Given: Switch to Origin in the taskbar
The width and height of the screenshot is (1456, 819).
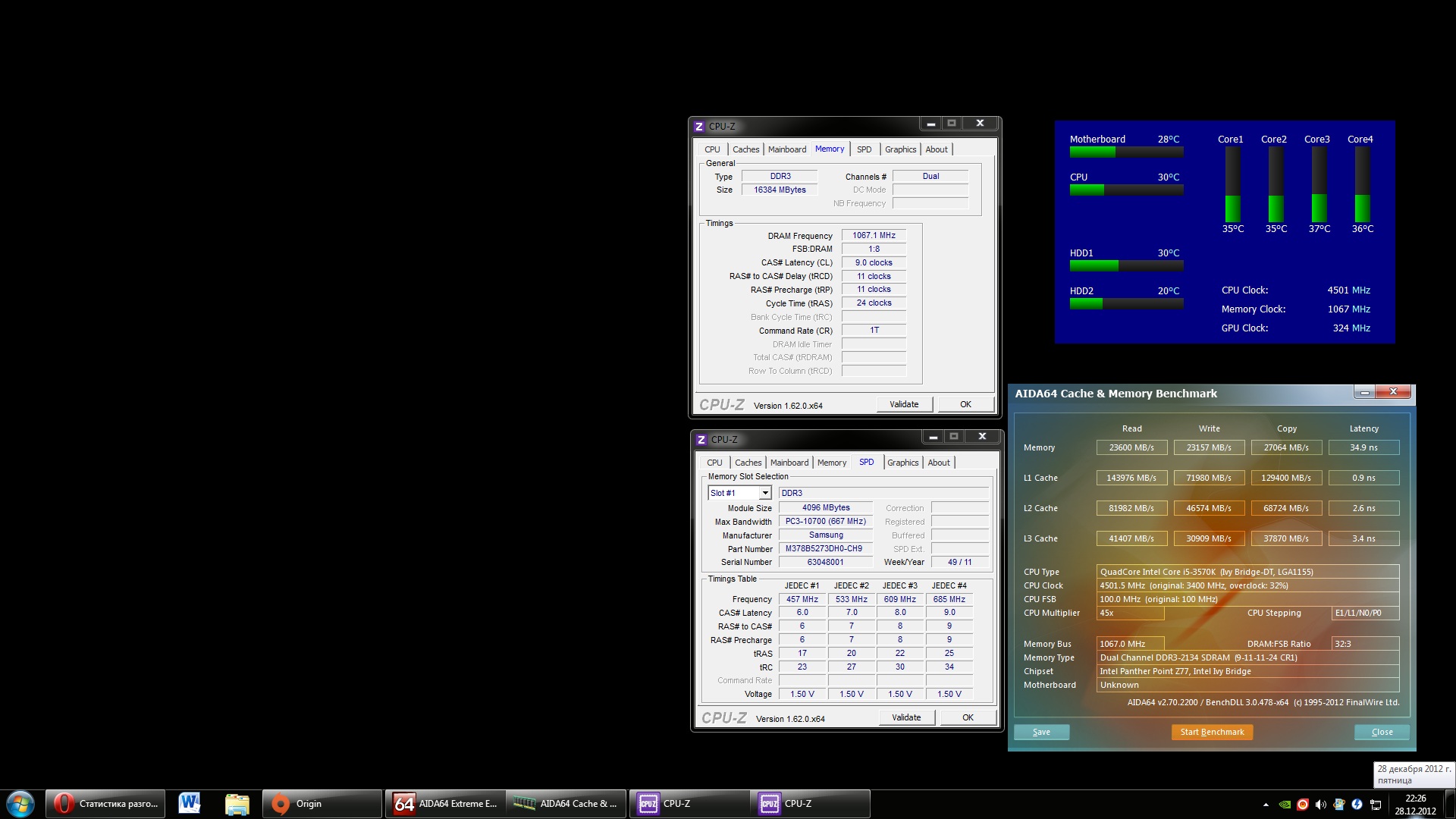Looking at the screenshot, I should [322, 804].
